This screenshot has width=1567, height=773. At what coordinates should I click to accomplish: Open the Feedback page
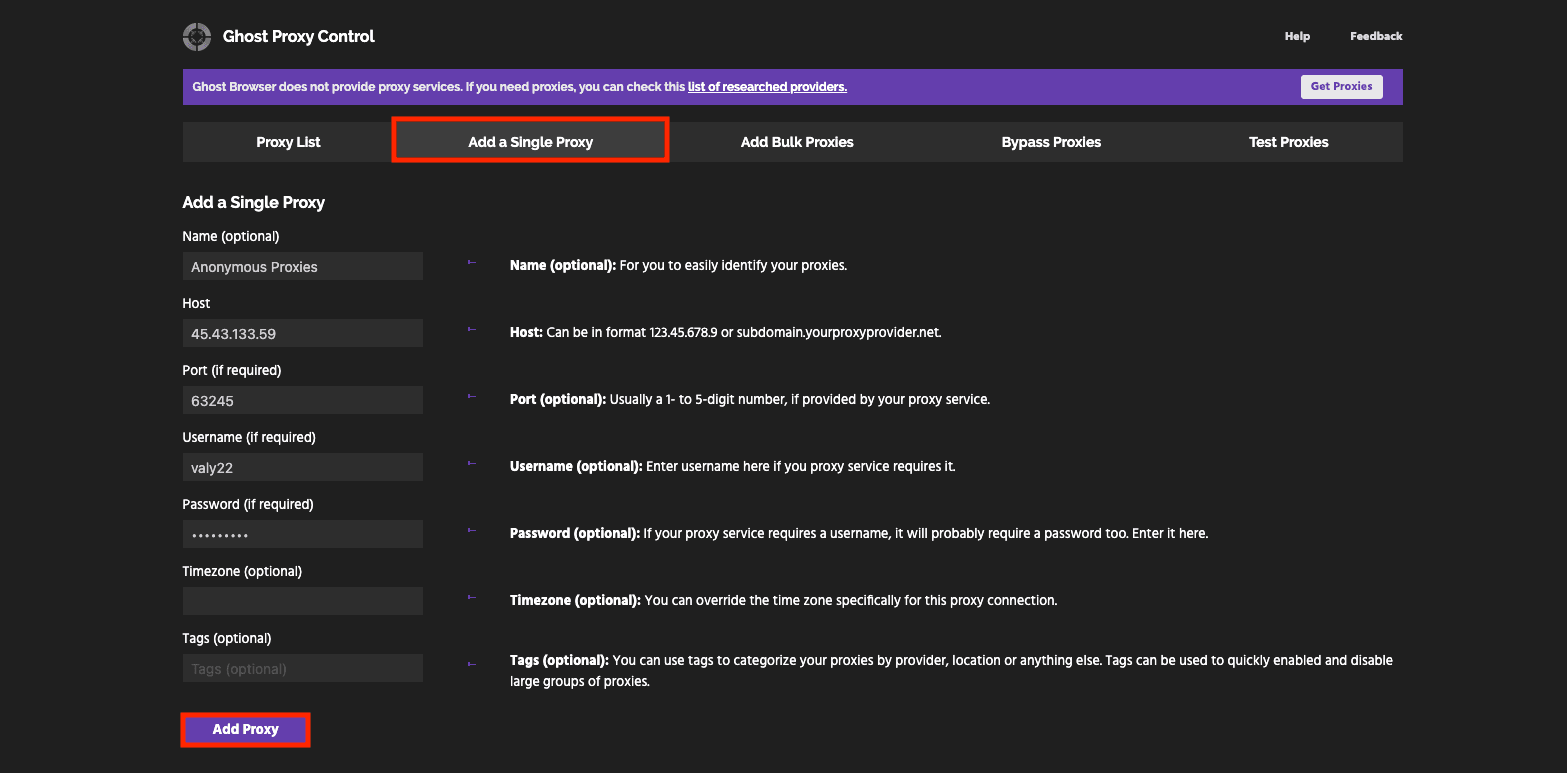coord(1376,36)
